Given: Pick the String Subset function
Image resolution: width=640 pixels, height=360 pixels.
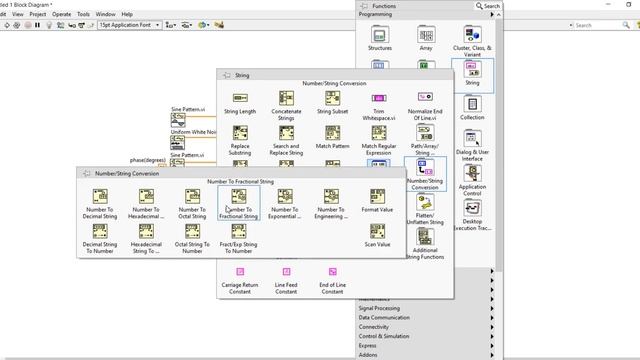Looking at the screenshot, I should point(333,102).
